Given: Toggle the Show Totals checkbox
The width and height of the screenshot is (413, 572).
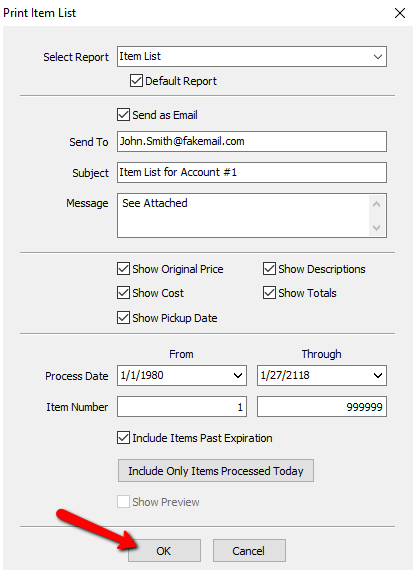Looking at the screenshot, I should [269, 293].
